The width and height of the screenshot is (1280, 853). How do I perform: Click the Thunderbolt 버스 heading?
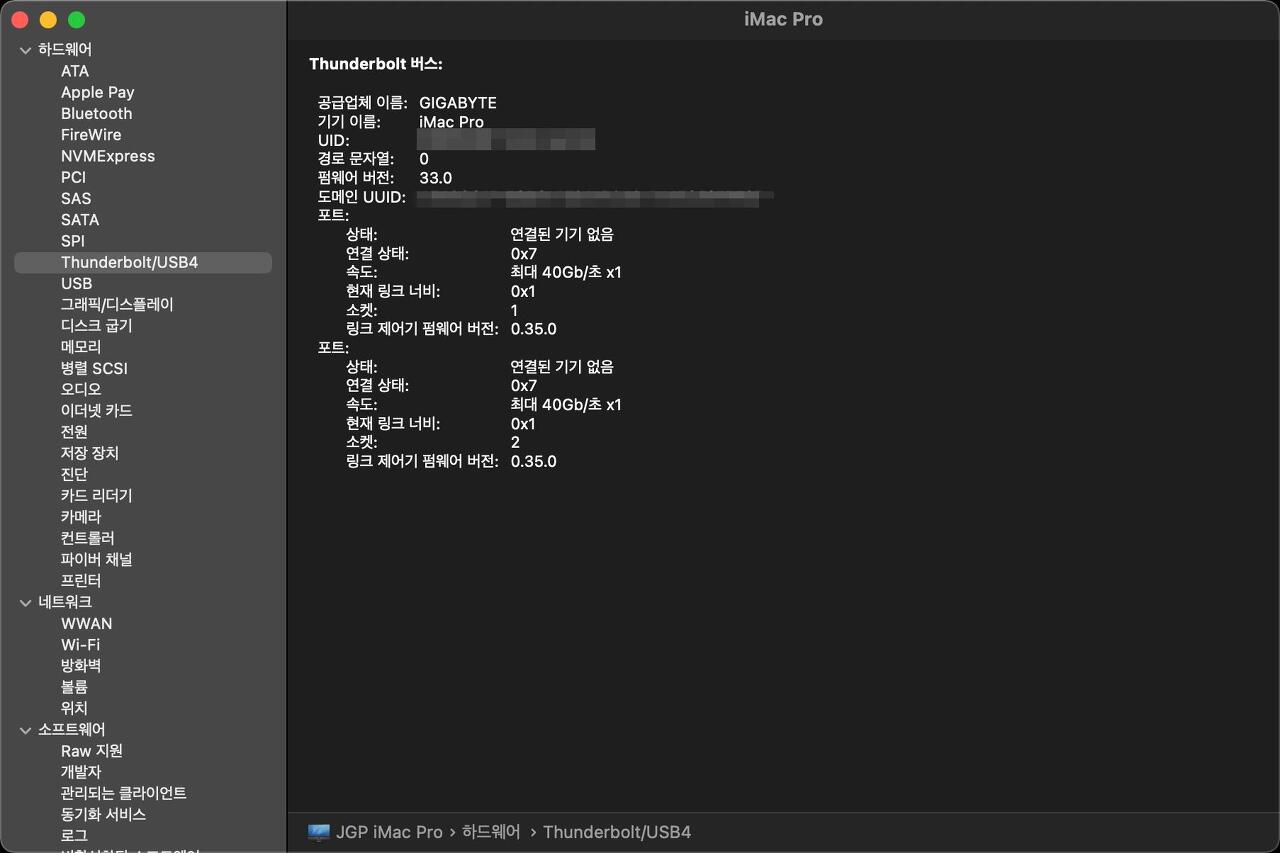(376, 64)
